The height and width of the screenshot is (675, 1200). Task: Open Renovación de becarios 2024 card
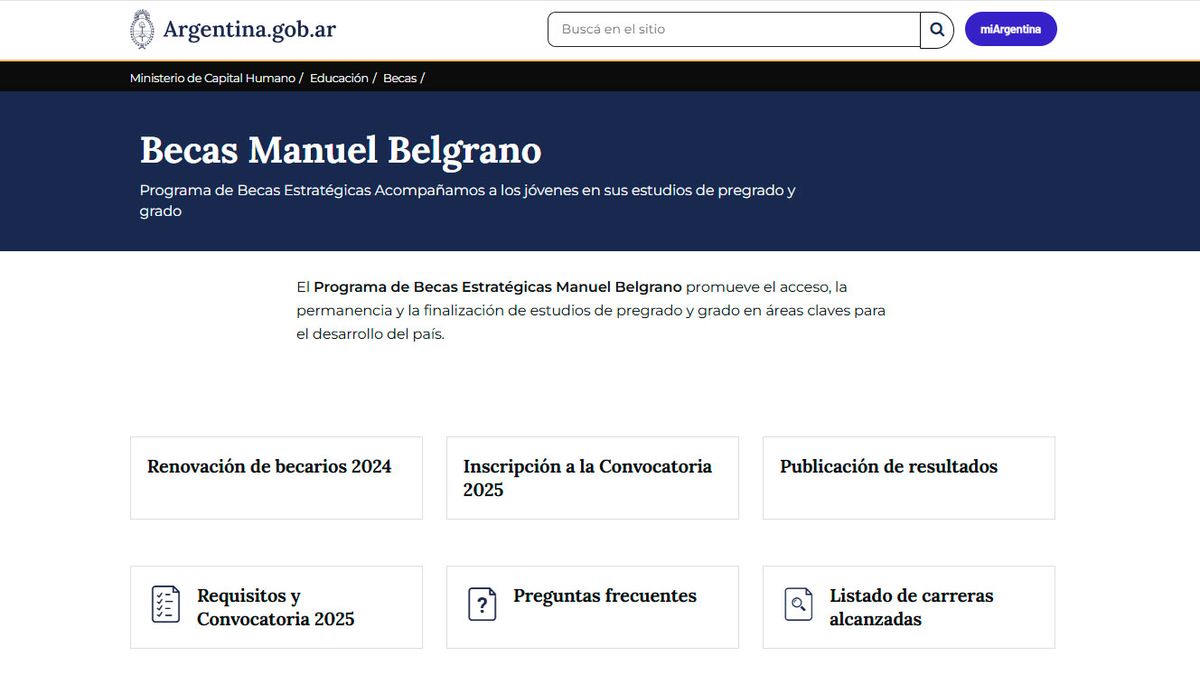[x=276, y=477]
